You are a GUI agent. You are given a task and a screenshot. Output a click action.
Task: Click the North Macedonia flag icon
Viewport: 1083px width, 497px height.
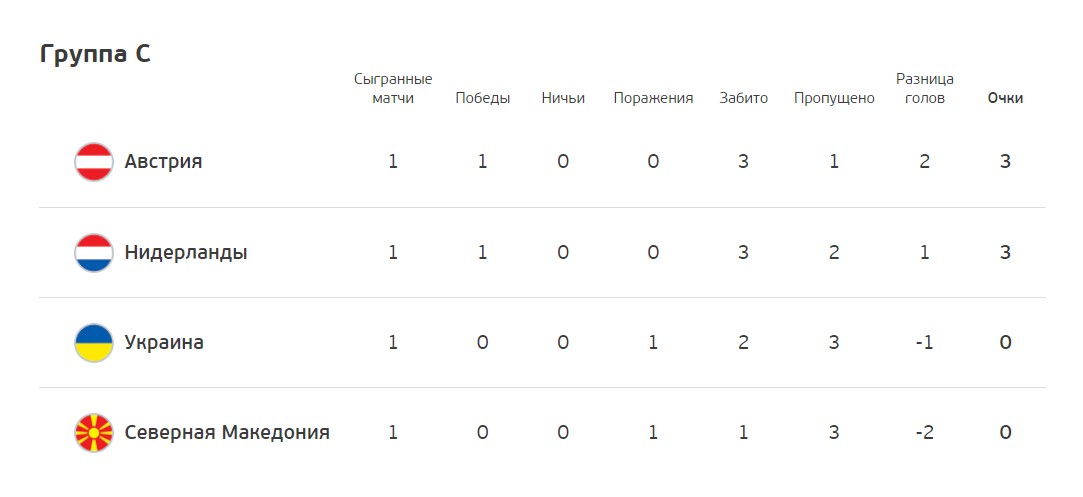[x=93, y=433]
